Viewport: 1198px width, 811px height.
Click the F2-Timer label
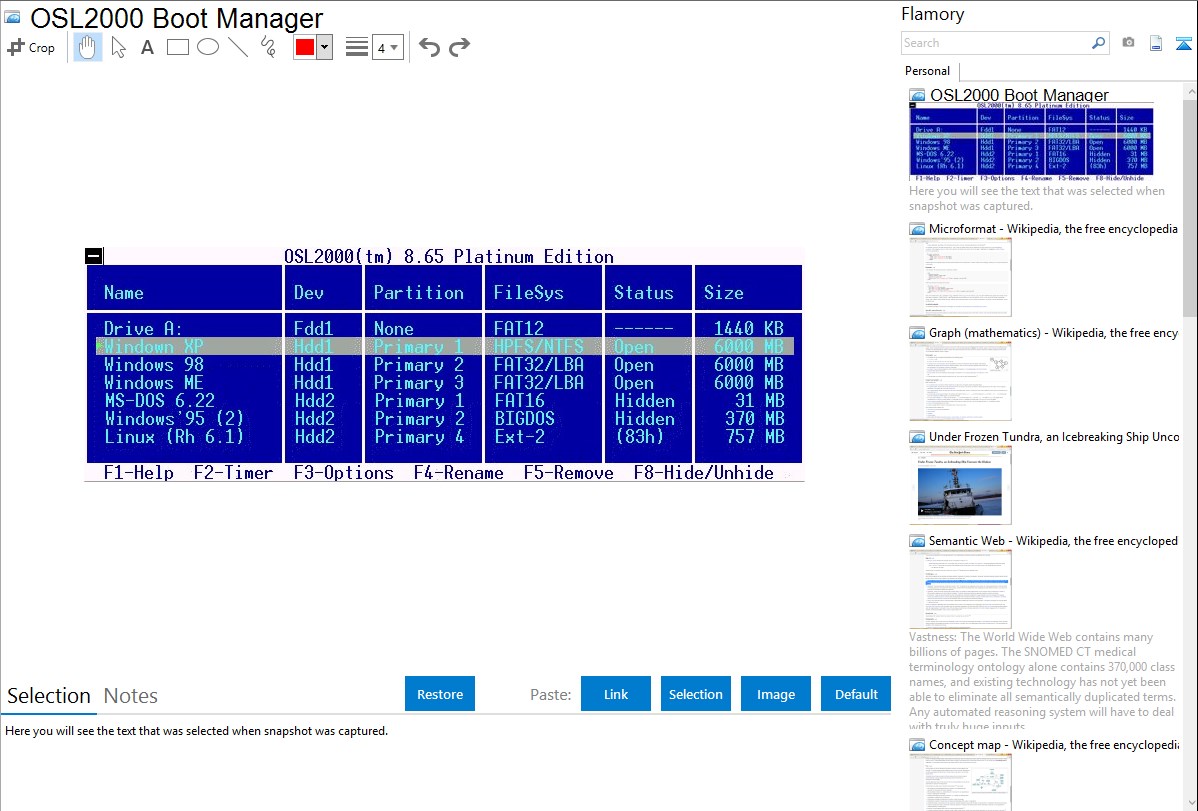[233, 473]
